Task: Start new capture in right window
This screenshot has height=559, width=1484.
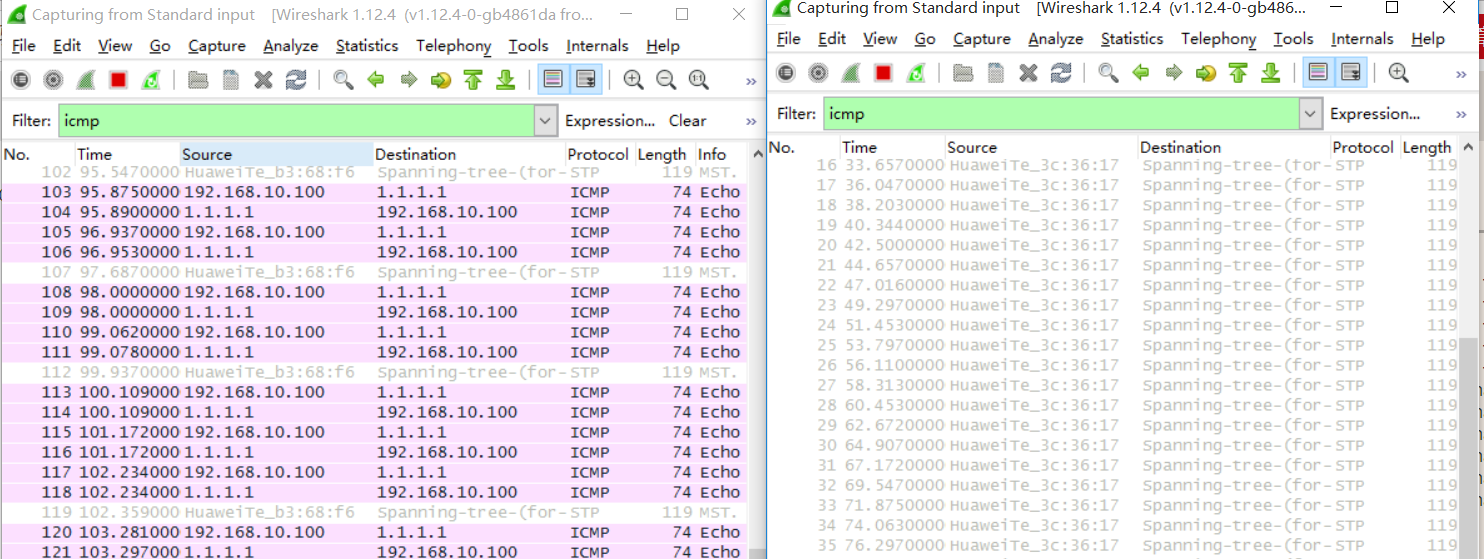Action: coord(851,72)
